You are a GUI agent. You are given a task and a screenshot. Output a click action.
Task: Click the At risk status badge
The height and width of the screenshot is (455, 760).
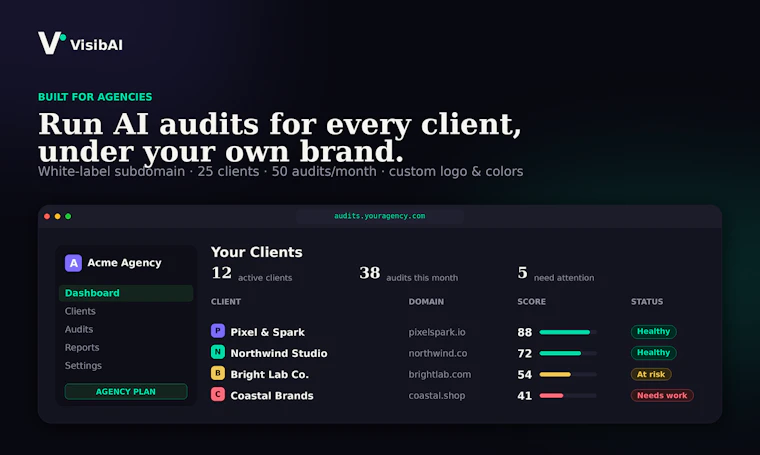651,374
